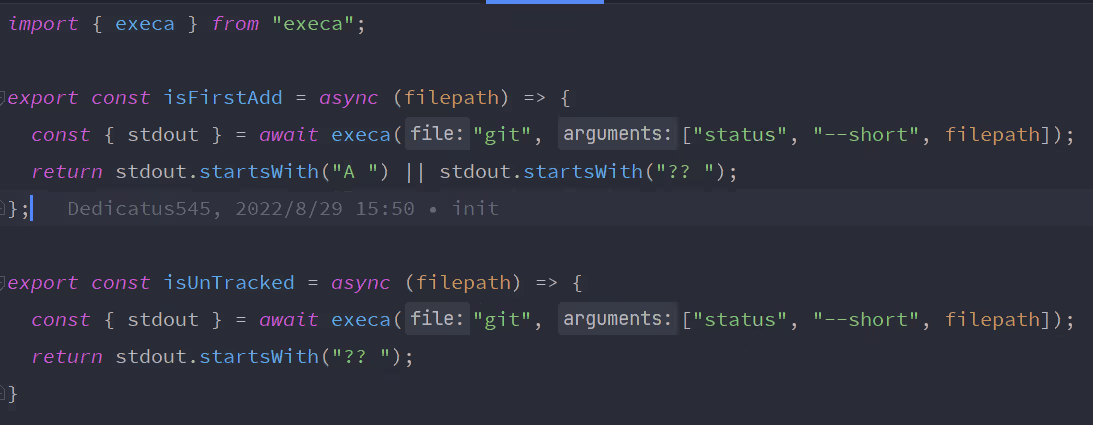Click 'file:' inlay hint in isUnTracked body
This screenshot has width=1093, height=425.
coord(438,319)
